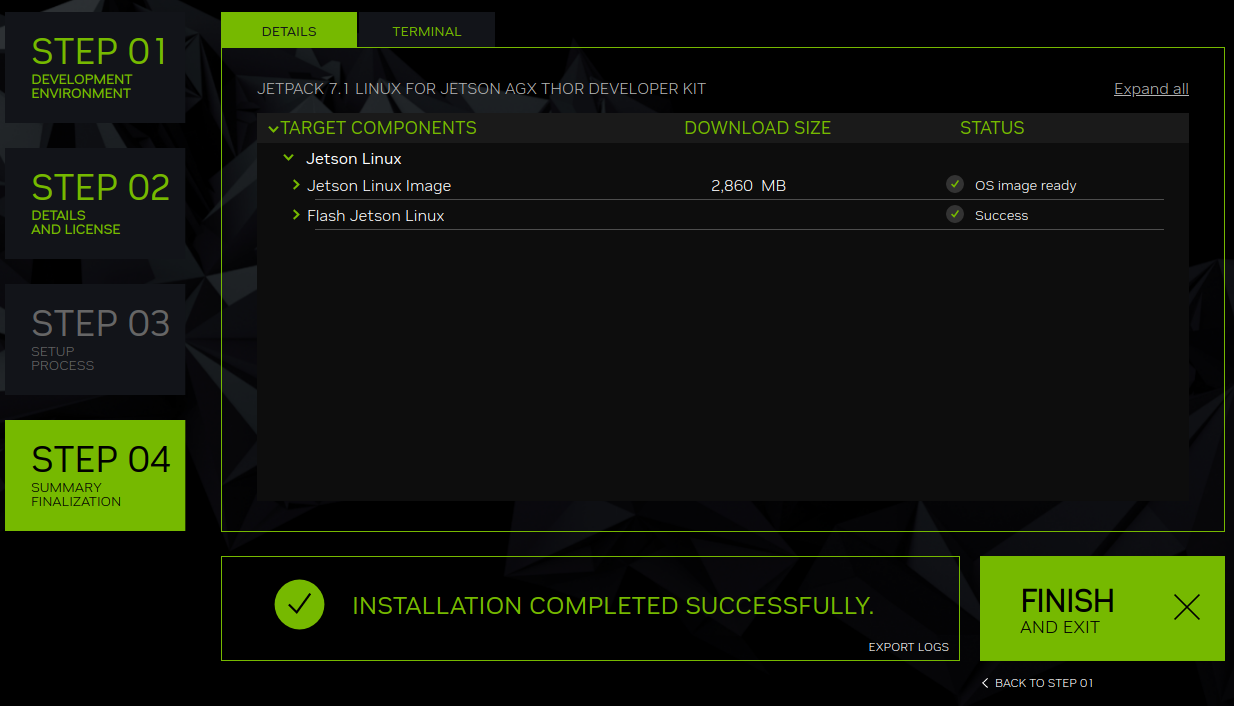Go to Step 01 Development Environment

click(95, 67)
